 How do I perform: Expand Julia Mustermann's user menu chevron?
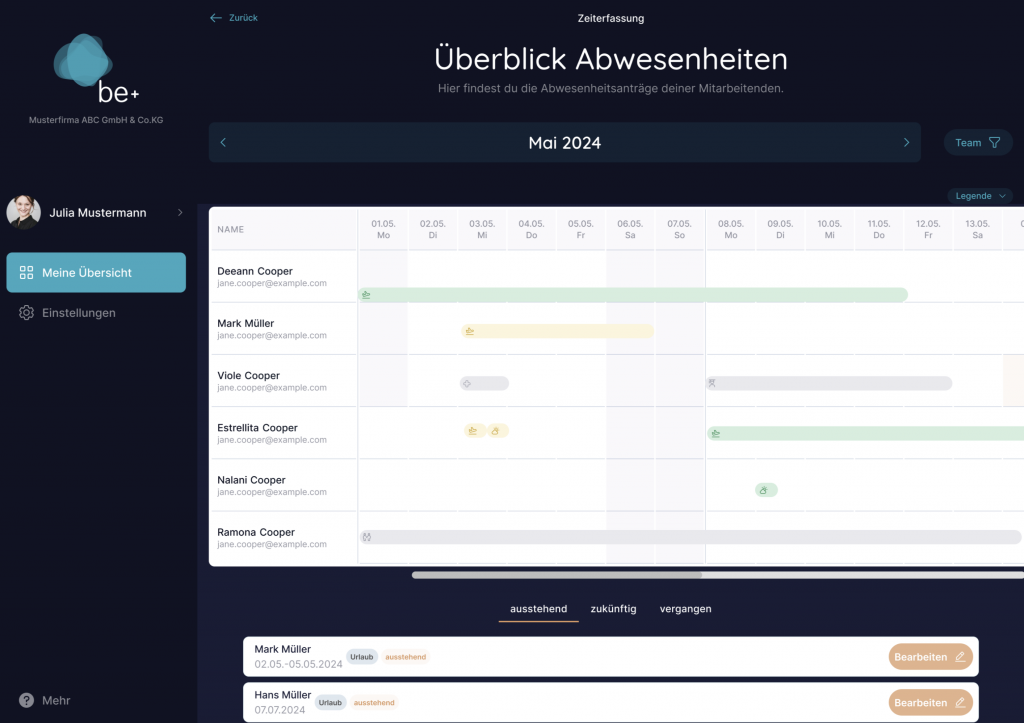coord(180,212)
